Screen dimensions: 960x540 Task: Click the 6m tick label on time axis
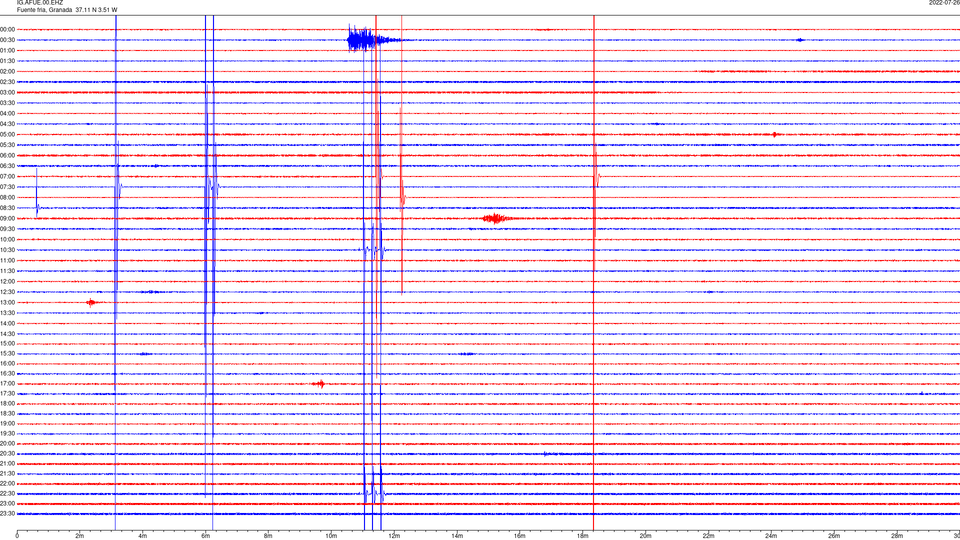coord(206,536)
